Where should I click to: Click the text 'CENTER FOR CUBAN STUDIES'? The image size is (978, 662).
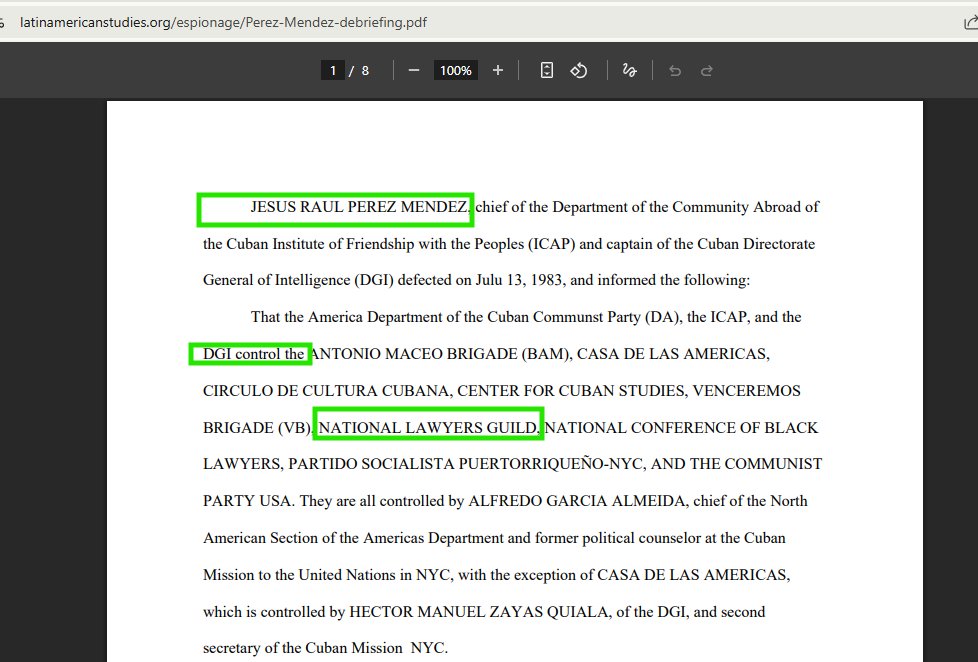click(x=571, y=391)
